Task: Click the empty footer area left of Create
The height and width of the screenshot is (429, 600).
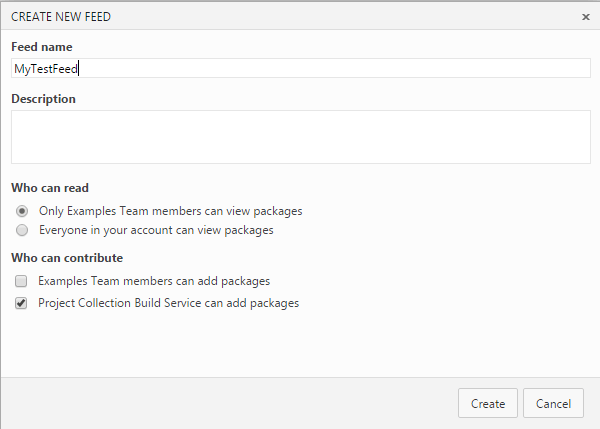Action: click(220, 403)
